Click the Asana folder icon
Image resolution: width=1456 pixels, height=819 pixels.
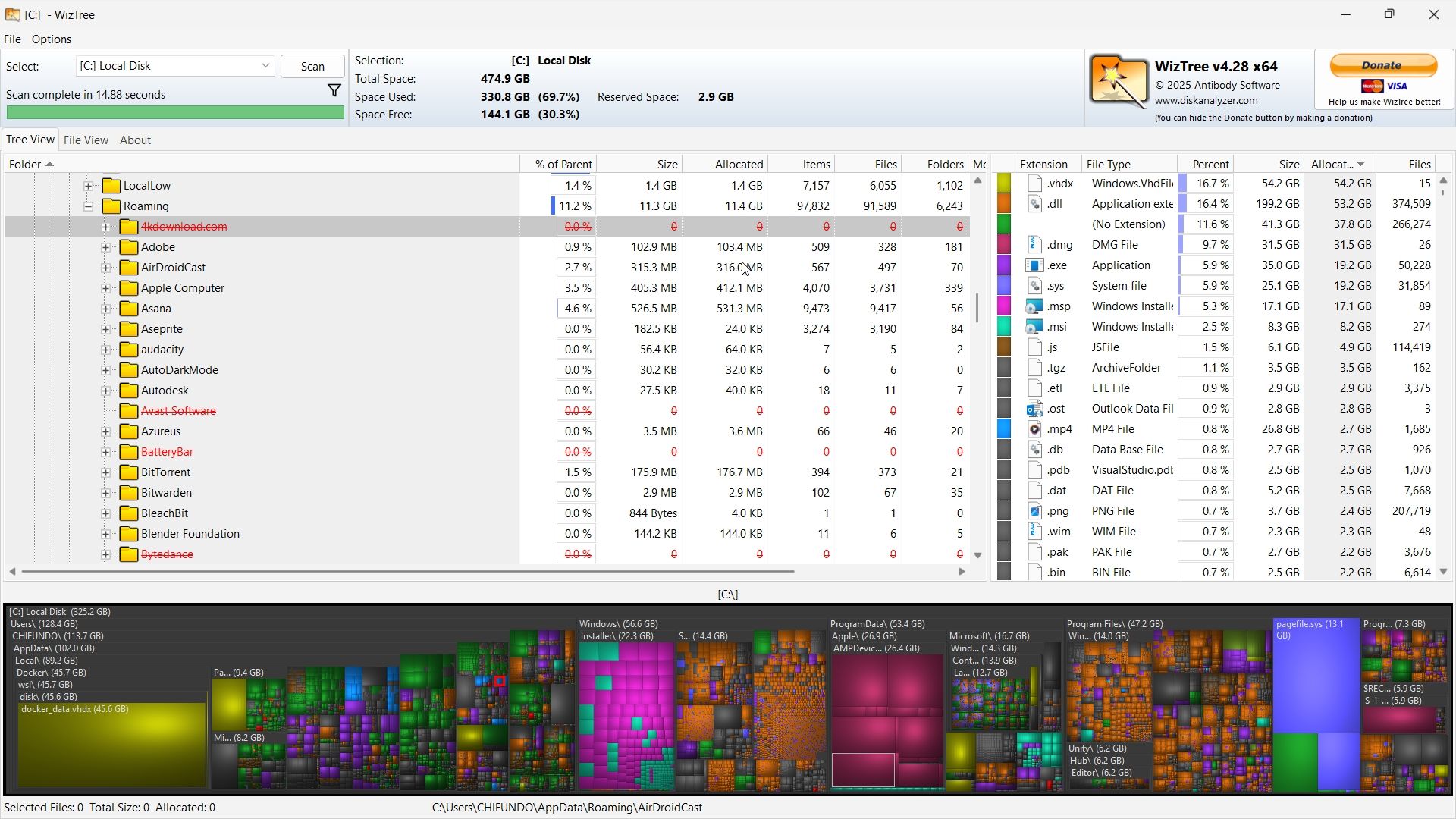129,309
